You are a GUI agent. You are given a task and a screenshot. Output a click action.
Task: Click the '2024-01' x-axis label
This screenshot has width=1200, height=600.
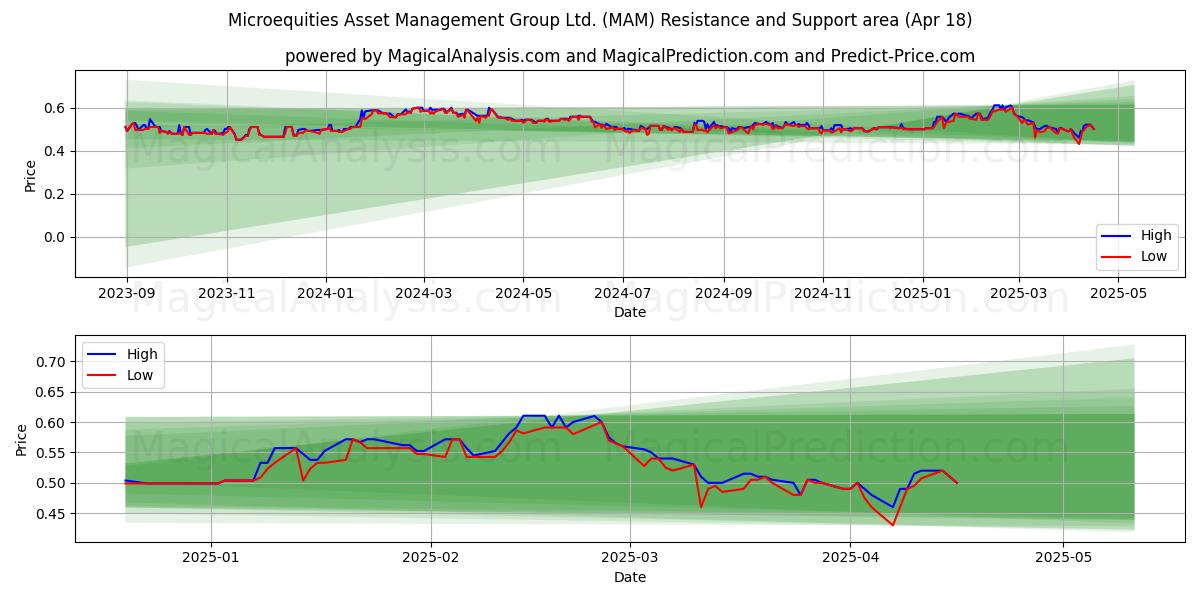pyautogui.click(x=326, y=294)
